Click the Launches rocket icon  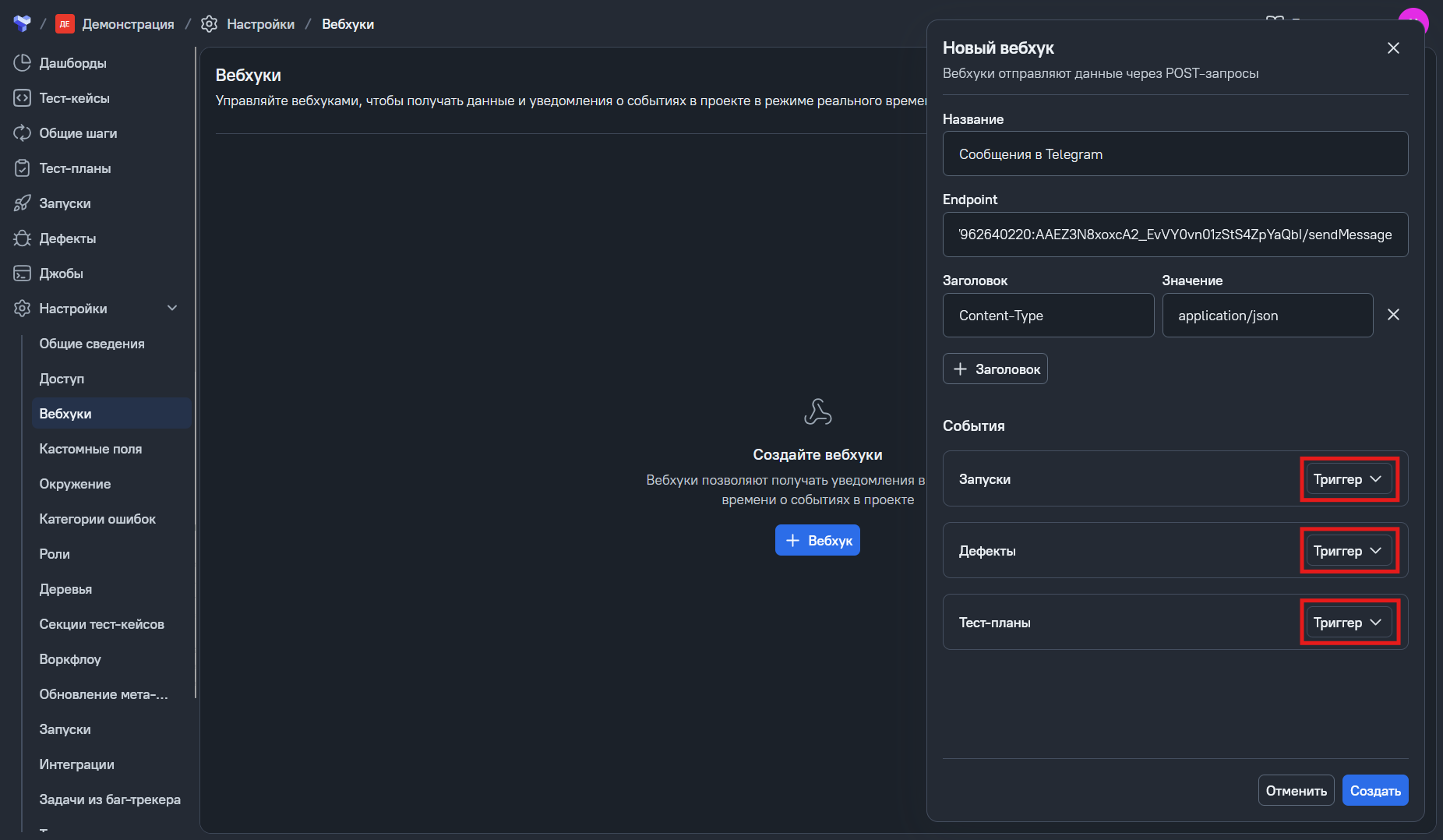(x=22, y=203)
